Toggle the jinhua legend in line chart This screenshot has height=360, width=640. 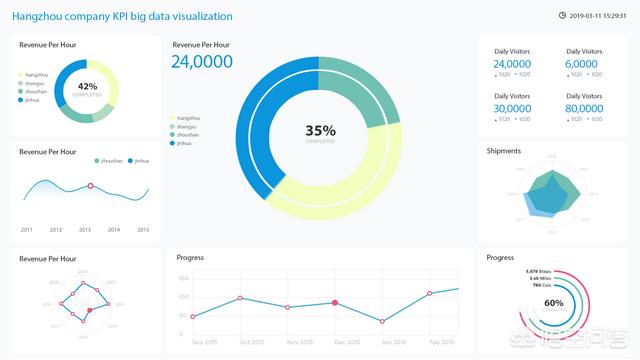tap(138, 161)
